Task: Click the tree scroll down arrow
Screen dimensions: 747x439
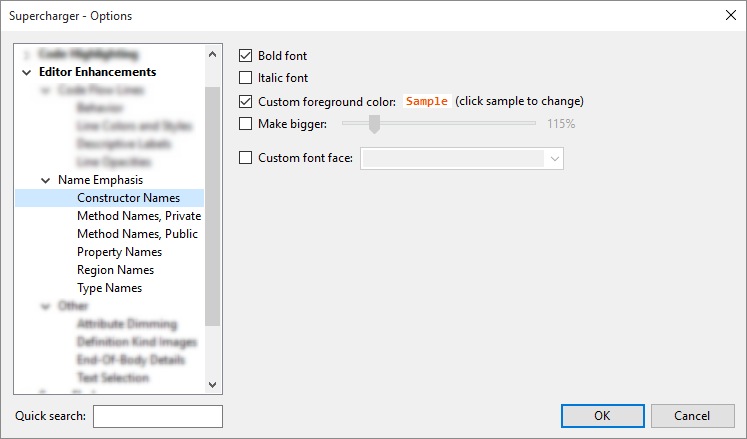Action: pos(212,385)
